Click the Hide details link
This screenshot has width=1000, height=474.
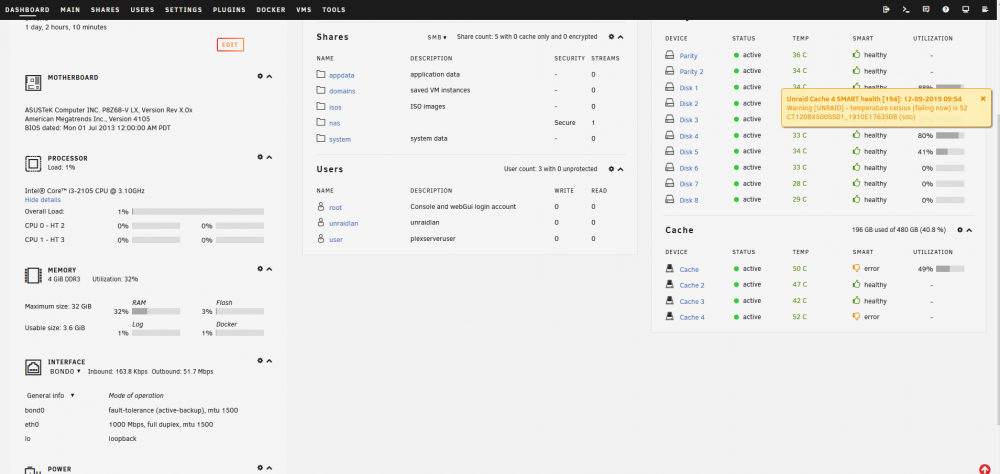click(43, 200)
